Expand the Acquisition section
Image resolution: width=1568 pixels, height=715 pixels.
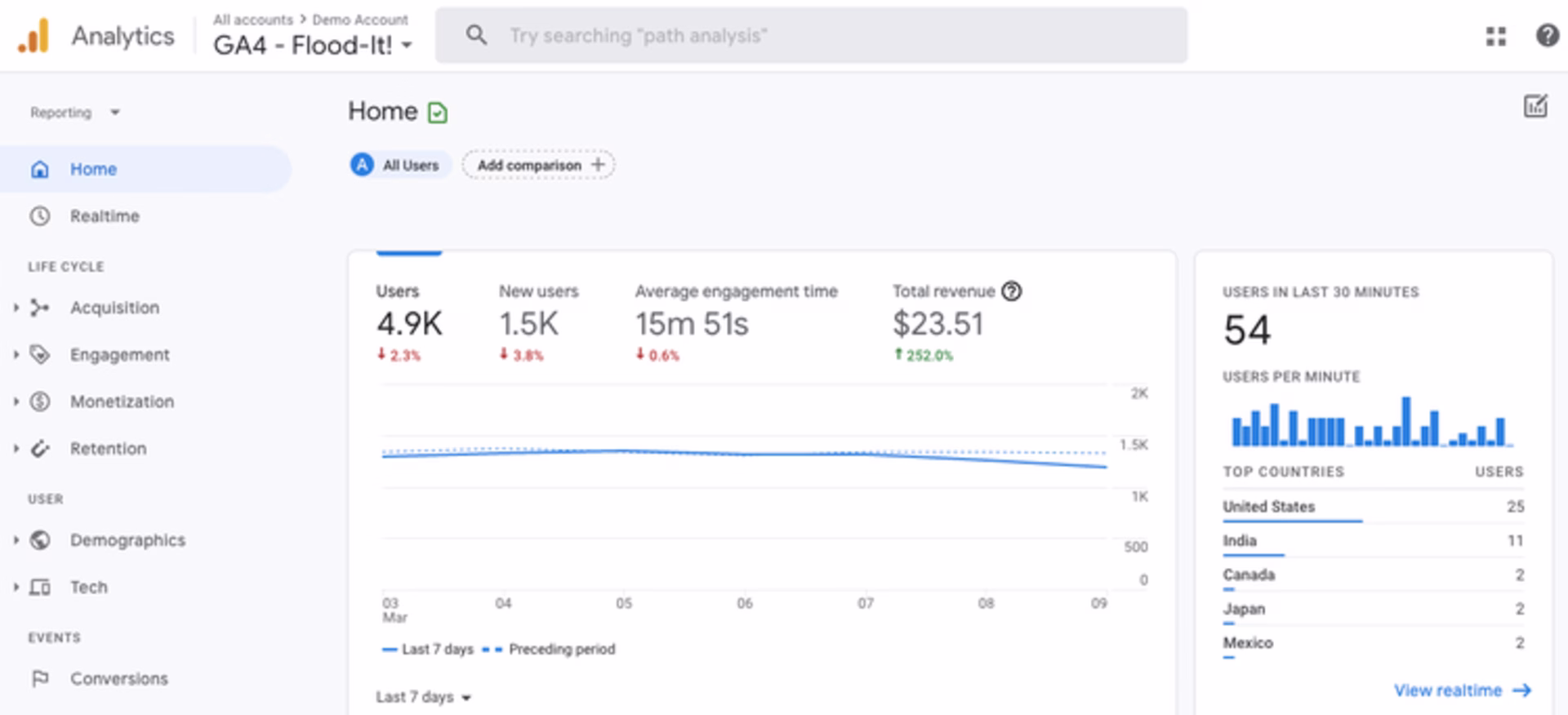114,308
